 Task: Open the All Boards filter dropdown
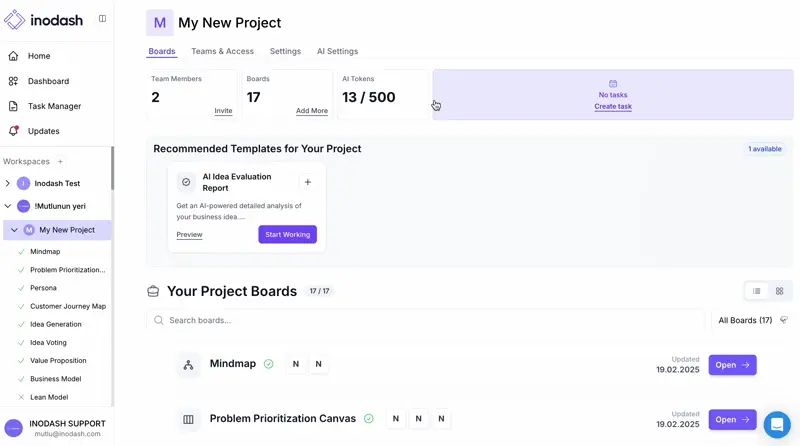point(752,320)
